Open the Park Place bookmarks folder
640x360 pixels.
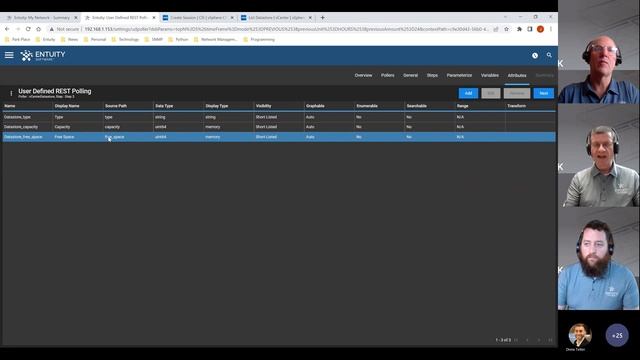[x=18, y=40]
